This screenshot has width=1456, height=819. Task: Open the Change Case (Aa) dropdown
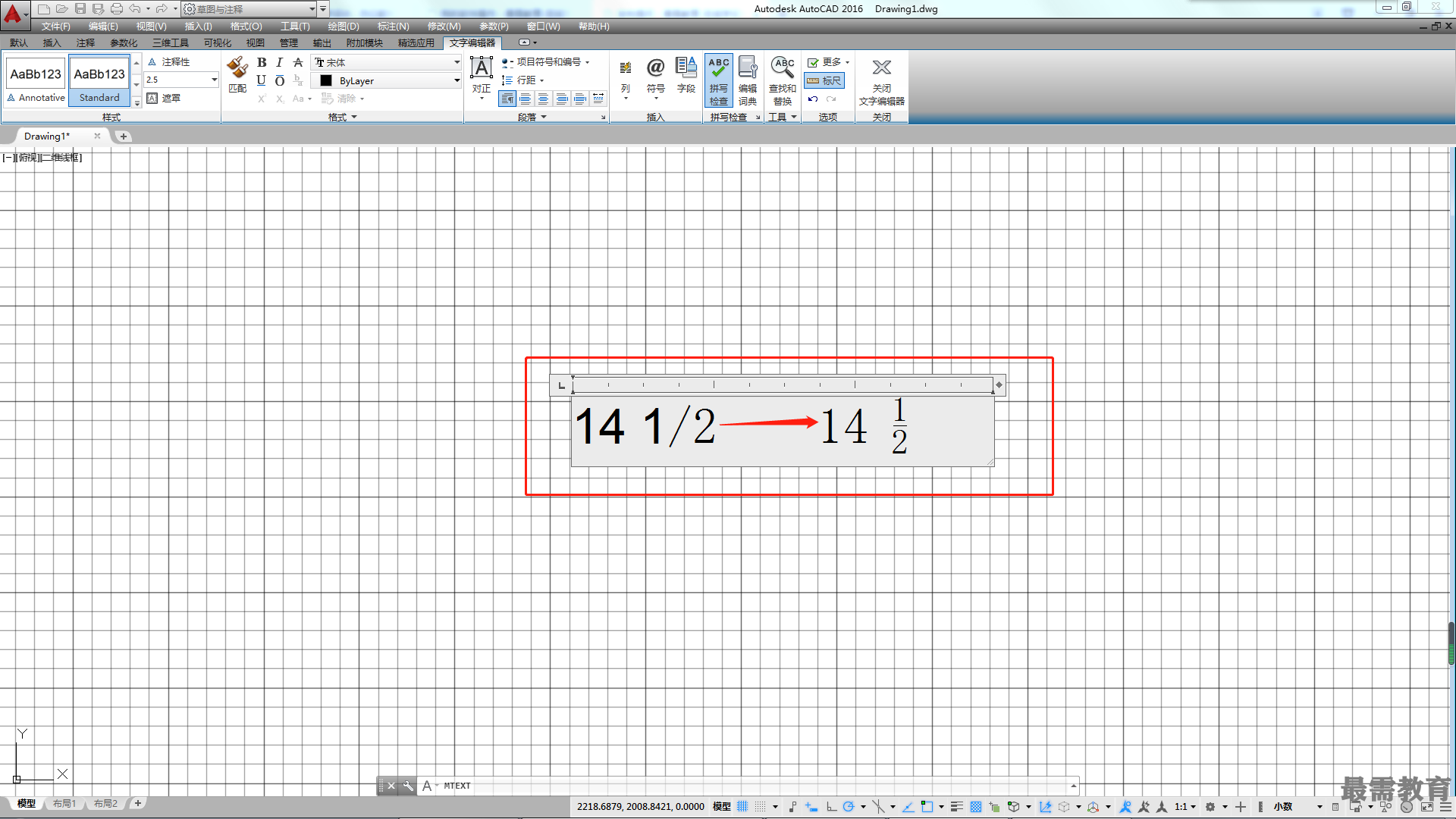(x=302, y=99)
